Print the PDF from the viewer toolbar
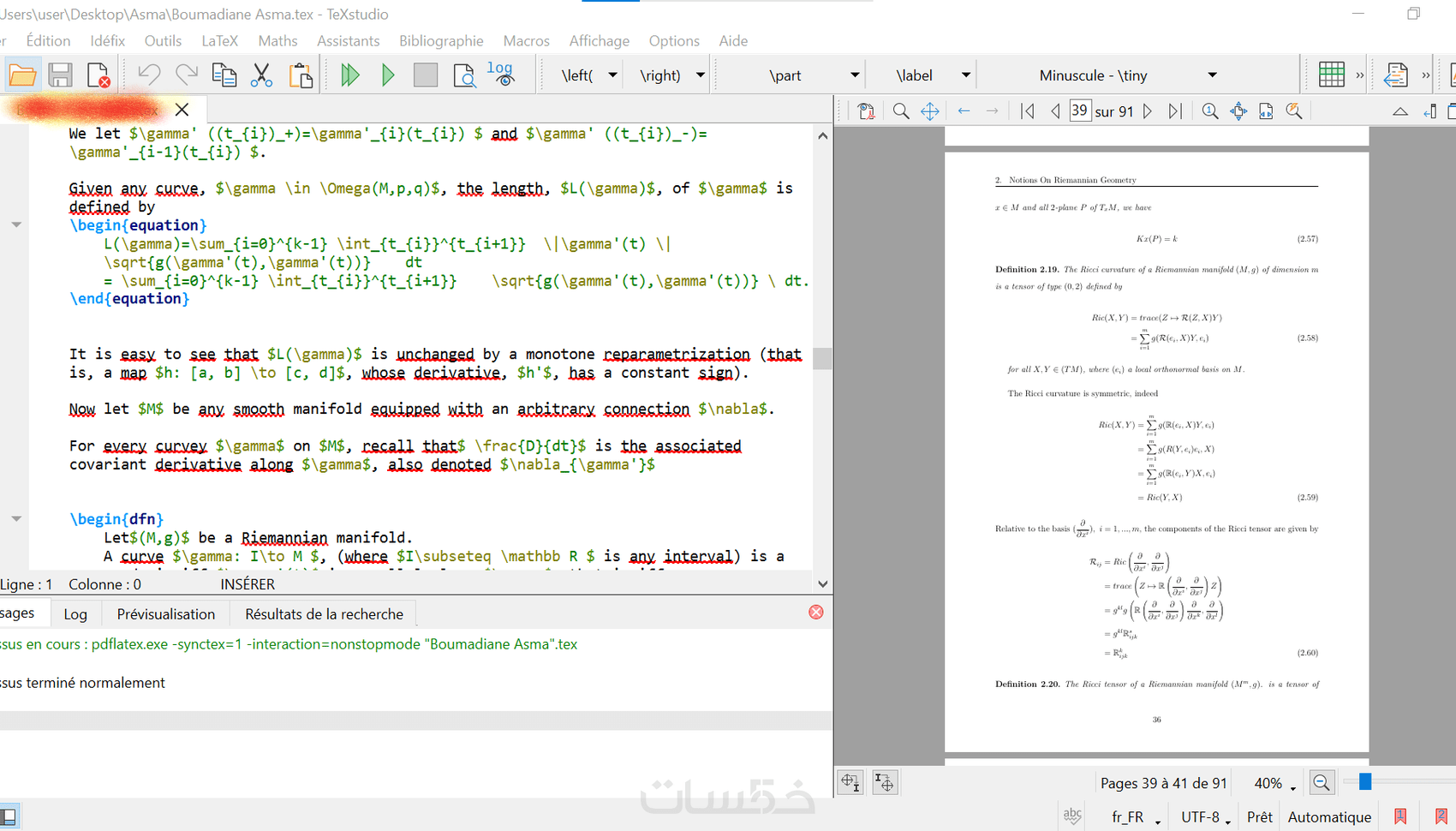1456x831 pixels. point(866,111)
